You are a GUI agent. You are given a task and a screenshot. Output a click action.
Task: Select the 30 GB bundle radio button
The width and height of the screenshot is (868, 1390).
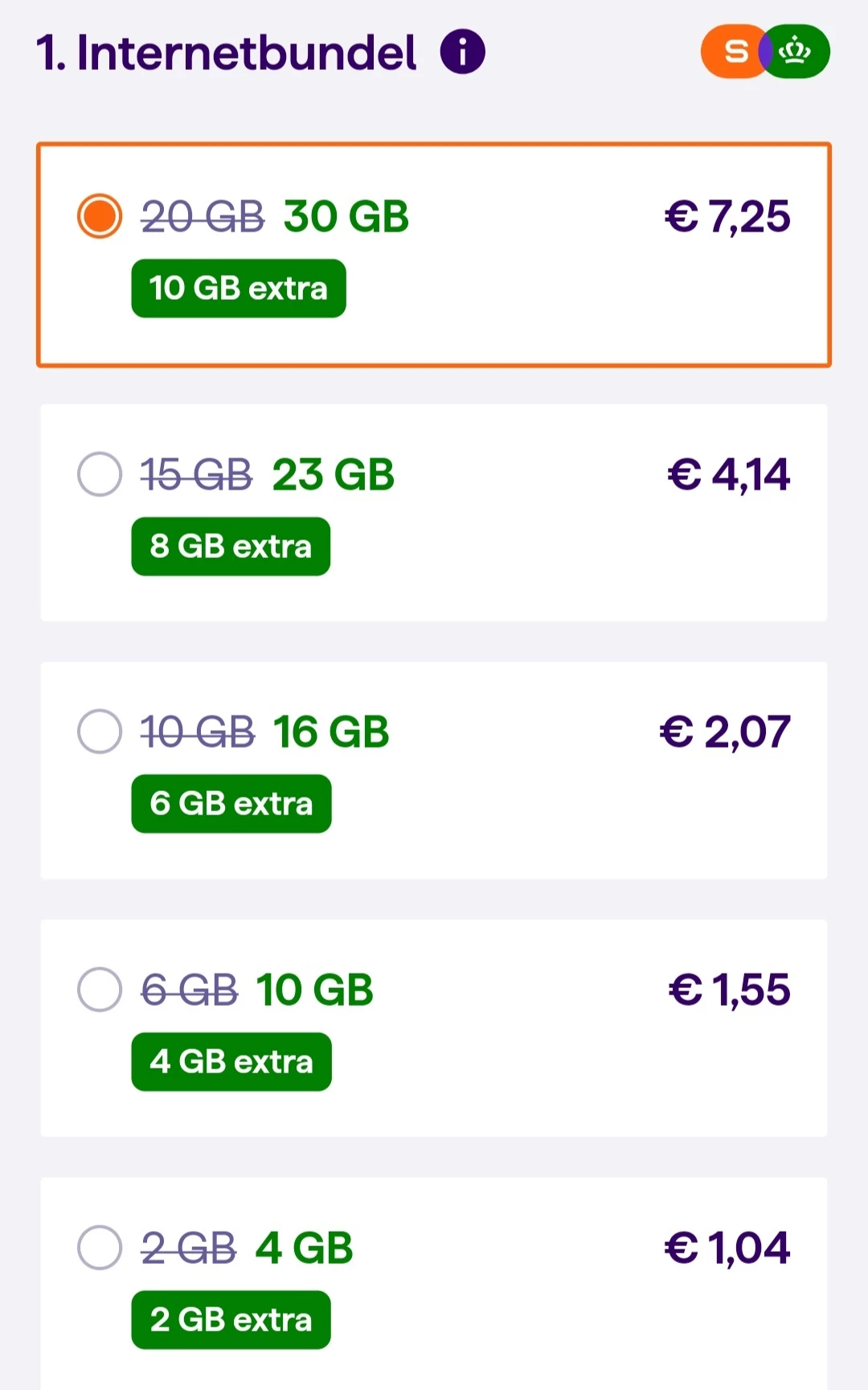[100, 216]
